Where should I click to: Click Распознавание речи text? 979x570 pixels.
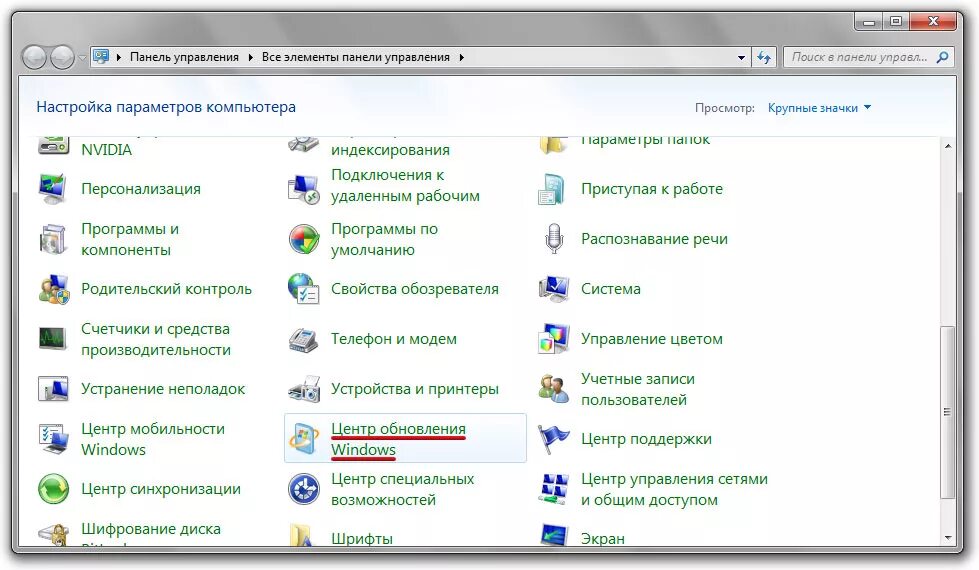[654, 239]
